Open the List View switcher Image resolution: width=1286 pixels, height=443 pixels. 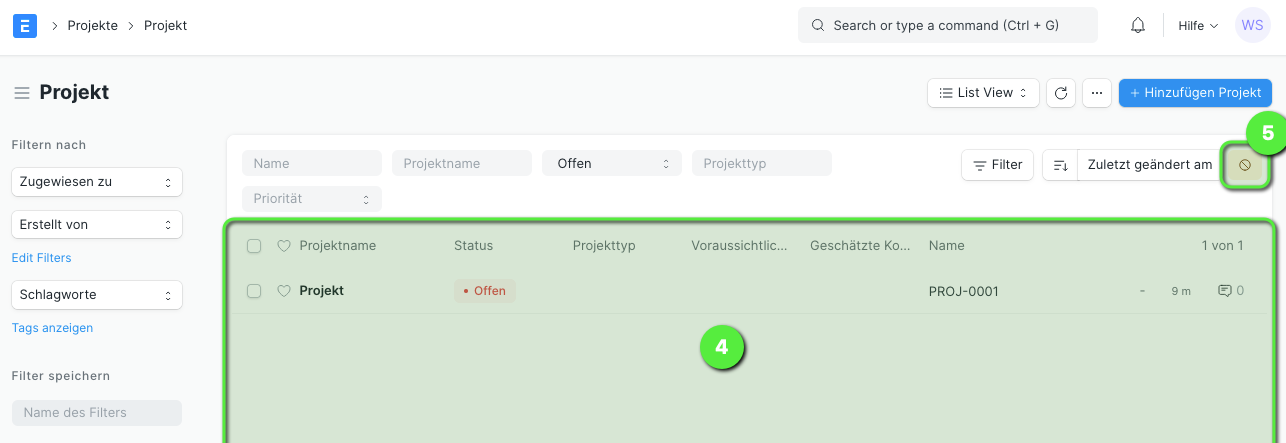(983, 93)
